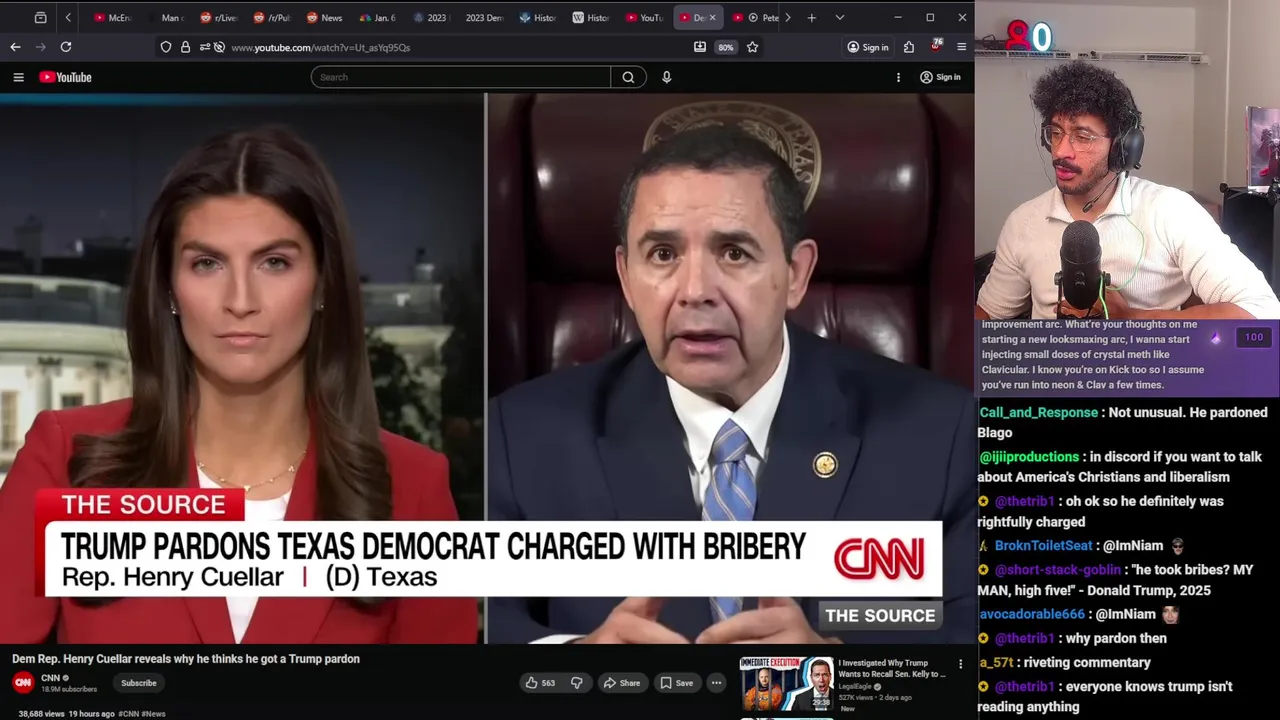Open the Firefox tab overview icon
Image resolution: width=1280 pixels, height=720 pixels.
[40, 17]
